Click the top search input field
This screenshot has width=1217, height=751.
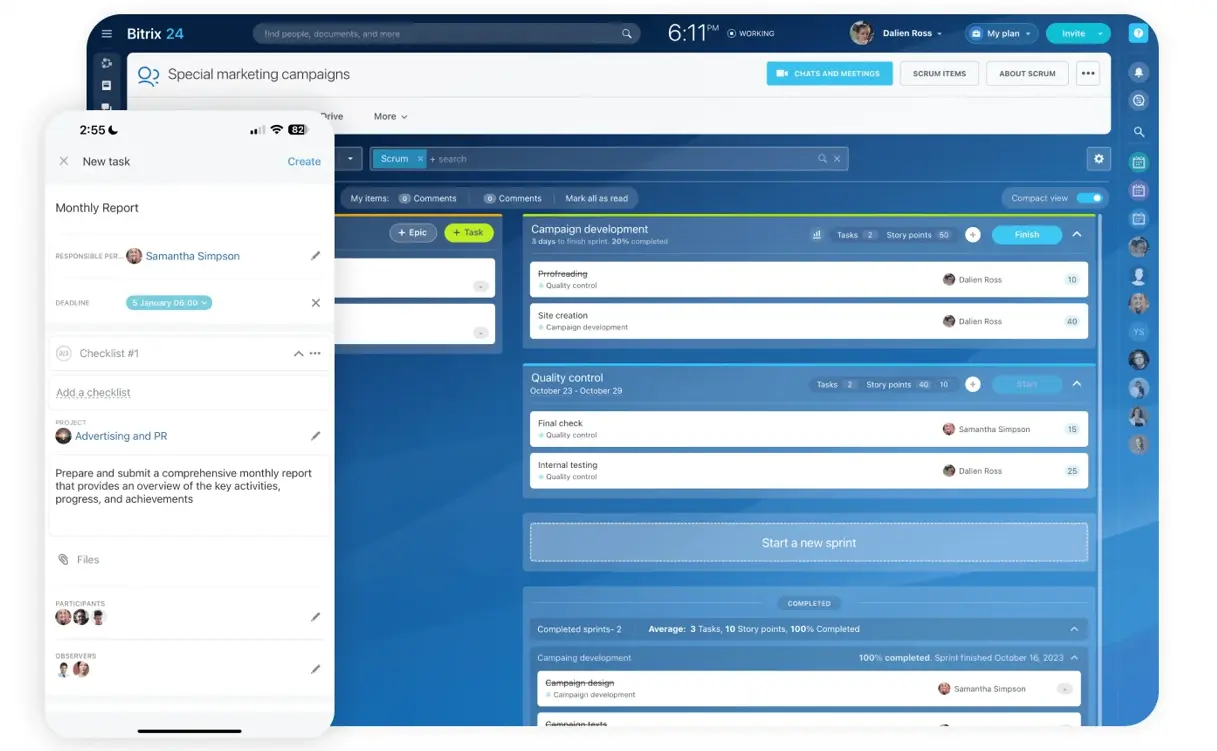click(x=440, y=34)
